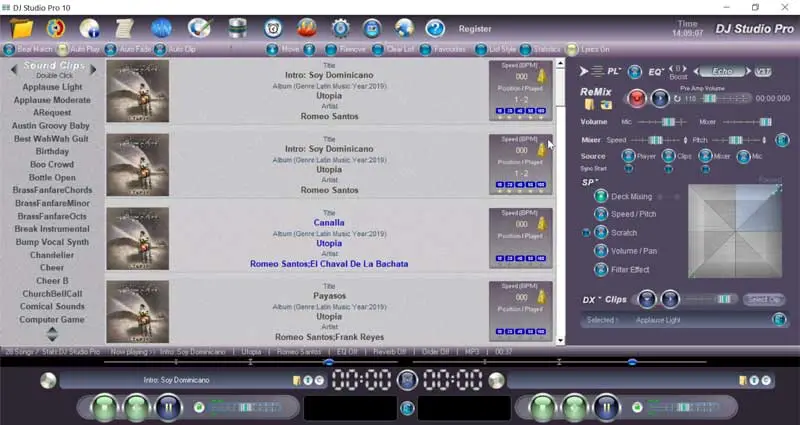Click the center button between the two timers

[x=407, y=380]
